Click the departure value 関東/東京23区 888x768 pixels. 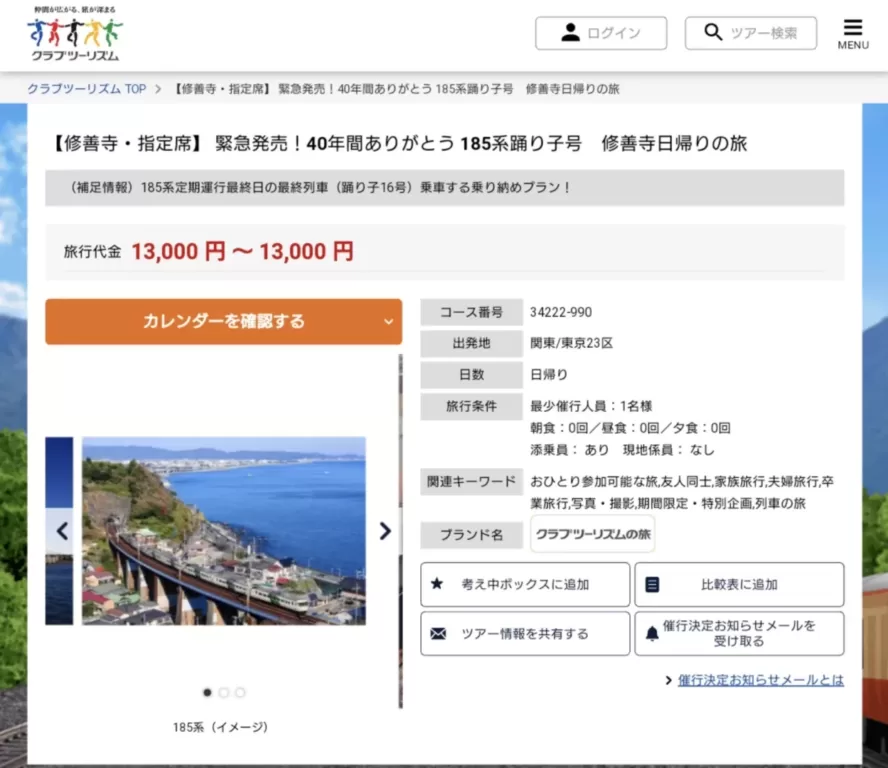click(x=571, y=343)
